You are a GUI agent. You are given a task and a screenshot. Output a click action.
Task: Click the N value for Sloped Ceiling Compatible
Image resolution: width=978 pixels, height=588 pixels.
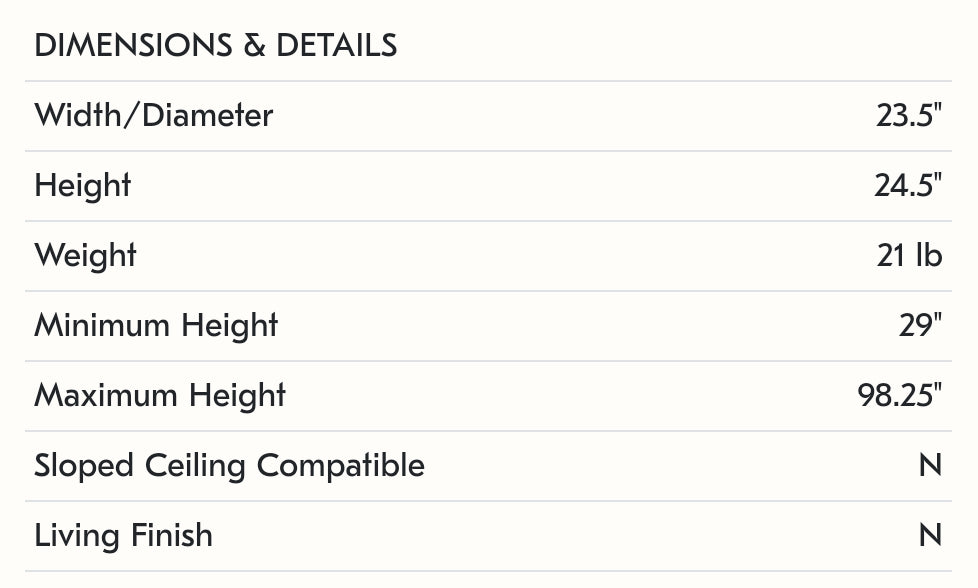pyautogui.click(x=930, y=466)
